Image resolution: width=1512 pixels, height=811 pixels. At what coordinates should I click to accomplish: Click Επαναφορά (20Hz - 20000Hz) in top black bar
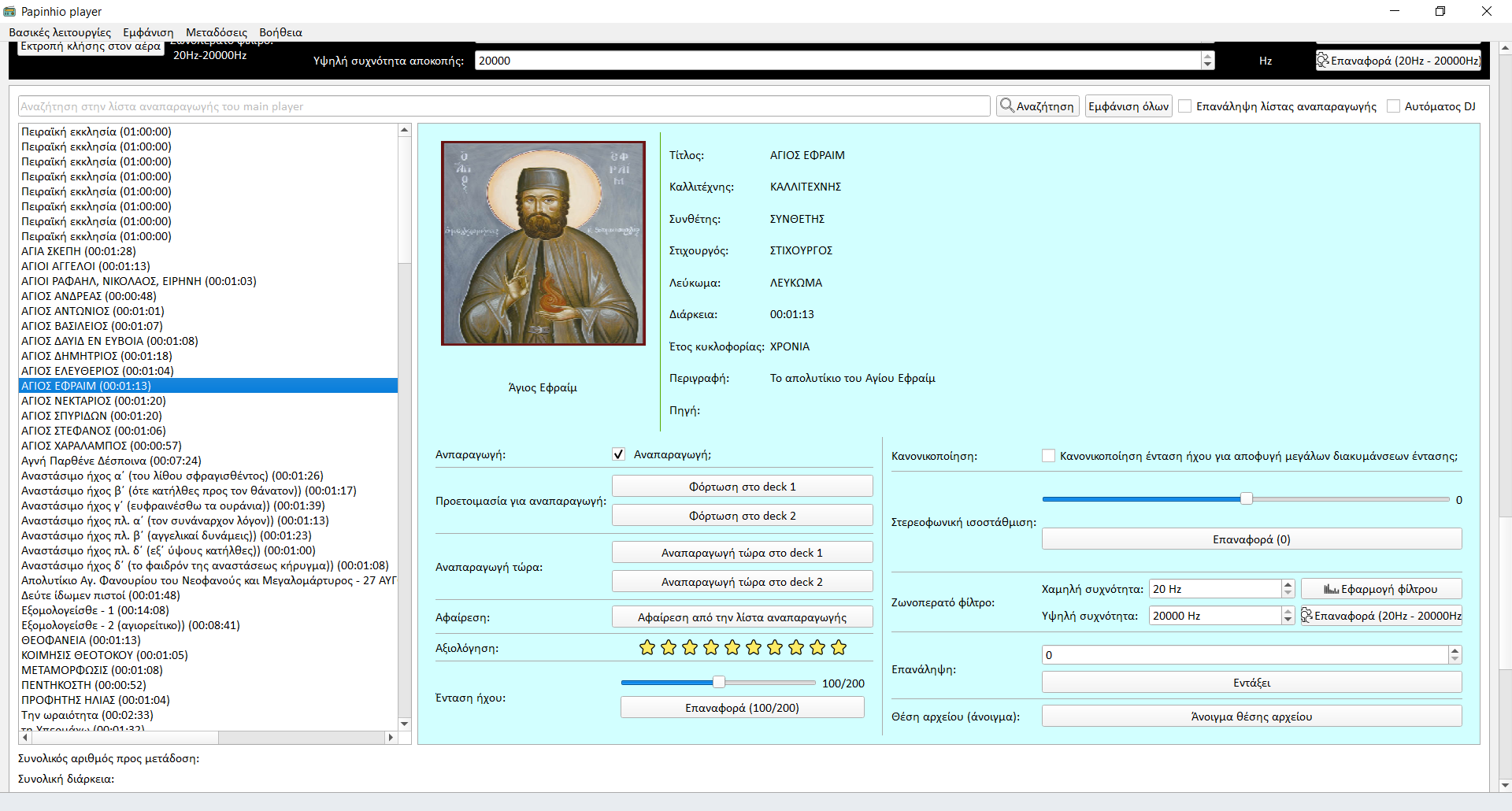1399,61
